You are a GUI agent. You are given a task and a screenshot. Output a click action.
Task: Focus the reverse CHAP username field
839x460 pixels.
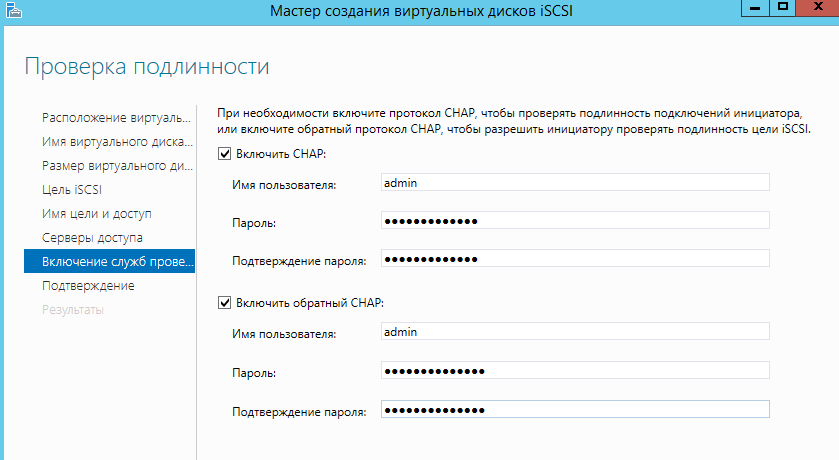click(x=575, y=331)
